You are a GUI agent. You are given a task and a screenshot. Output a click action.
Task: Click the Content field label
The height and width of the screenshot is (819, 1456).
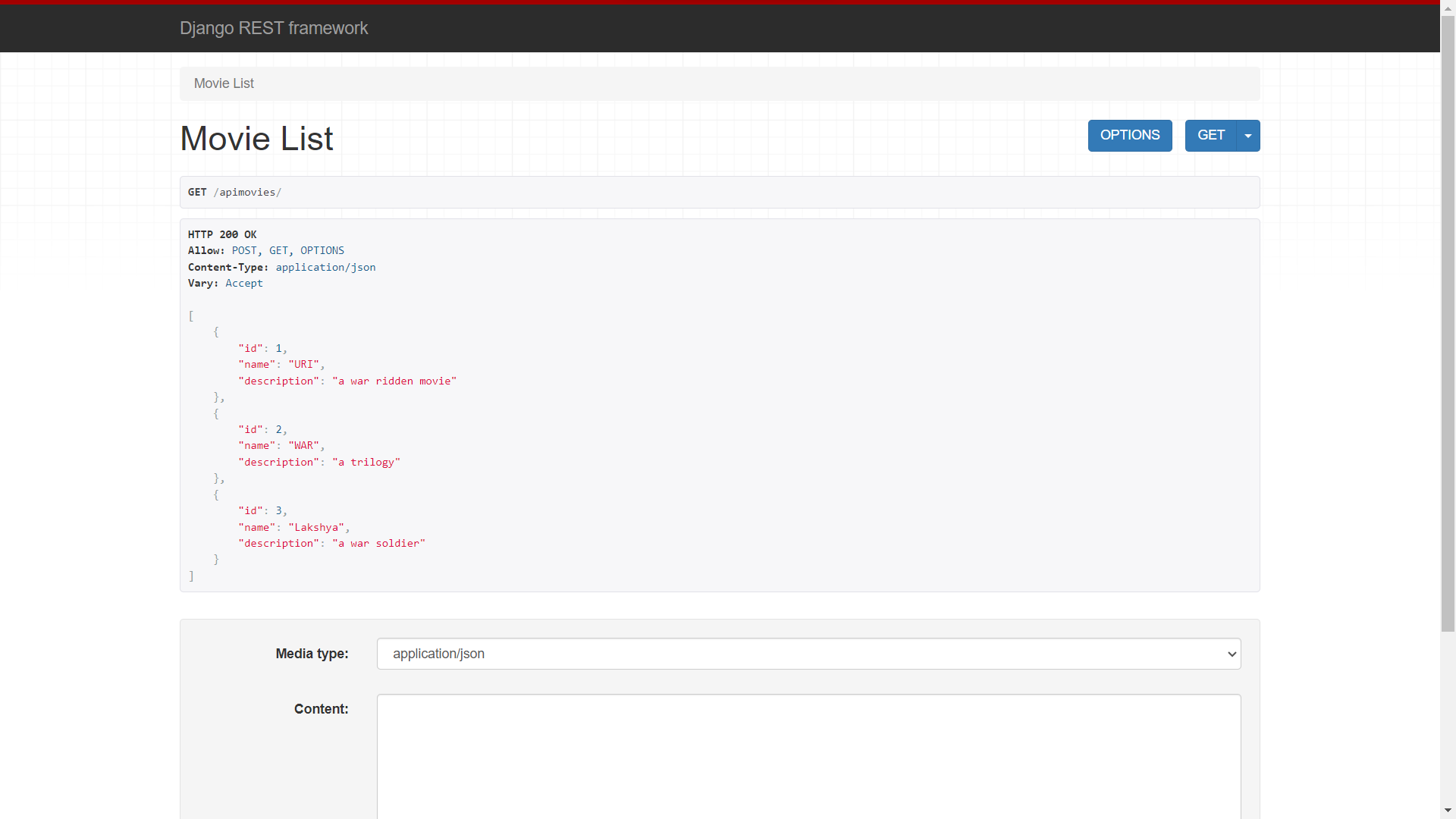pyautogui.click(x=321, y=709)
